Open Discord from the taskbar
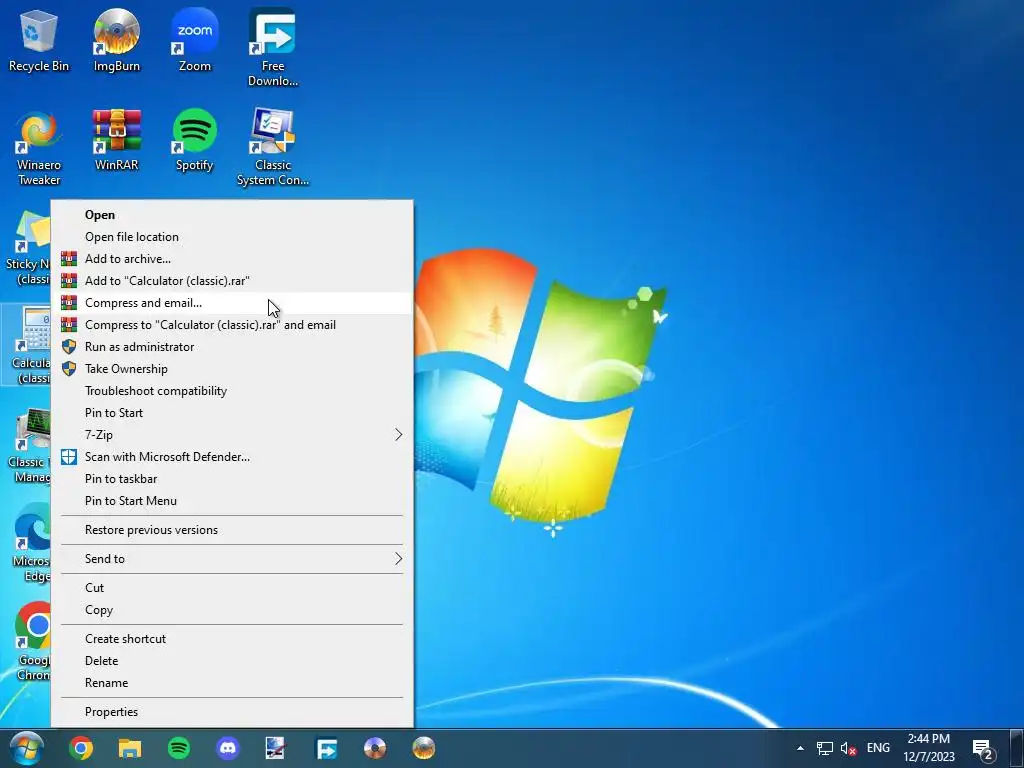The width and height of the screenshot is (1024, 768). pos(228,748)
